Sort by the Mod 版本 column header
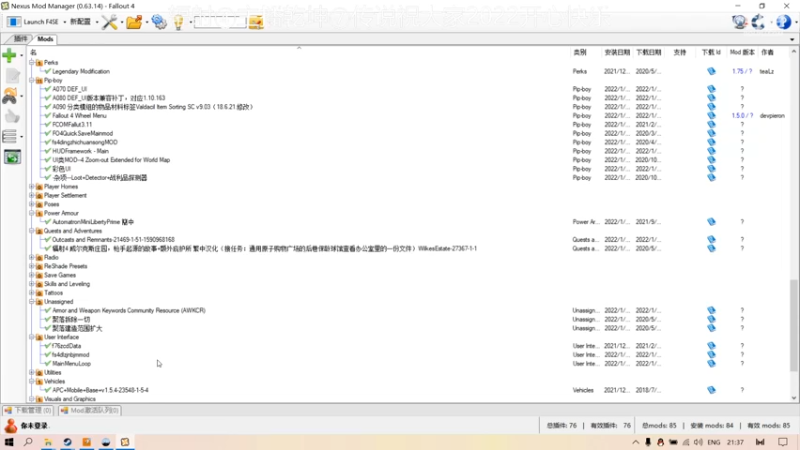The width and height of the screenshot is (800, 450). tap(742, 52)
